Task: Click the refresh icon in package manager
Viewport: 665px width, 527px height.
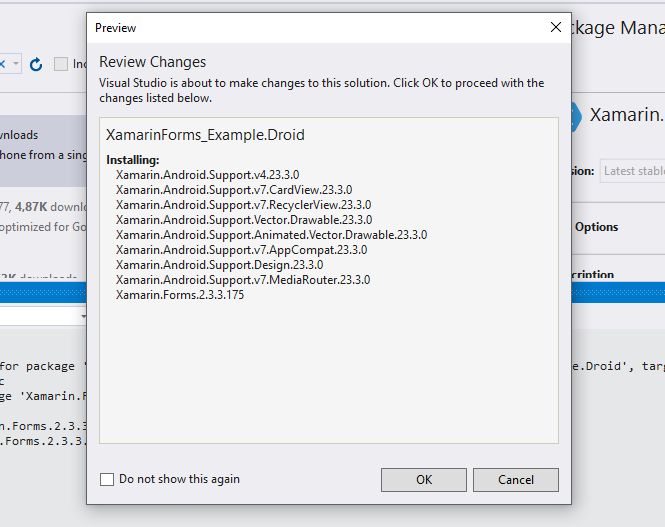Action: coord(36,64)
